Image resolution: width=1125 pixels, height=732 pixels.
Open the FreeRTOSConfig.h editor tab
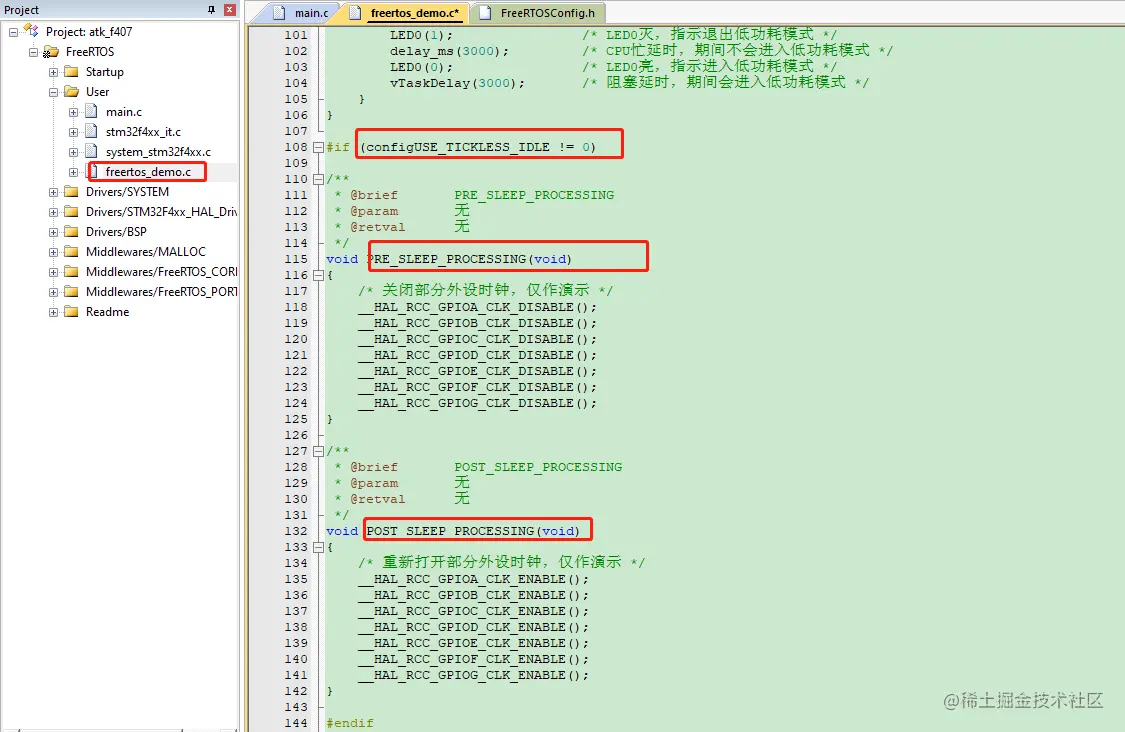[538, 13]
